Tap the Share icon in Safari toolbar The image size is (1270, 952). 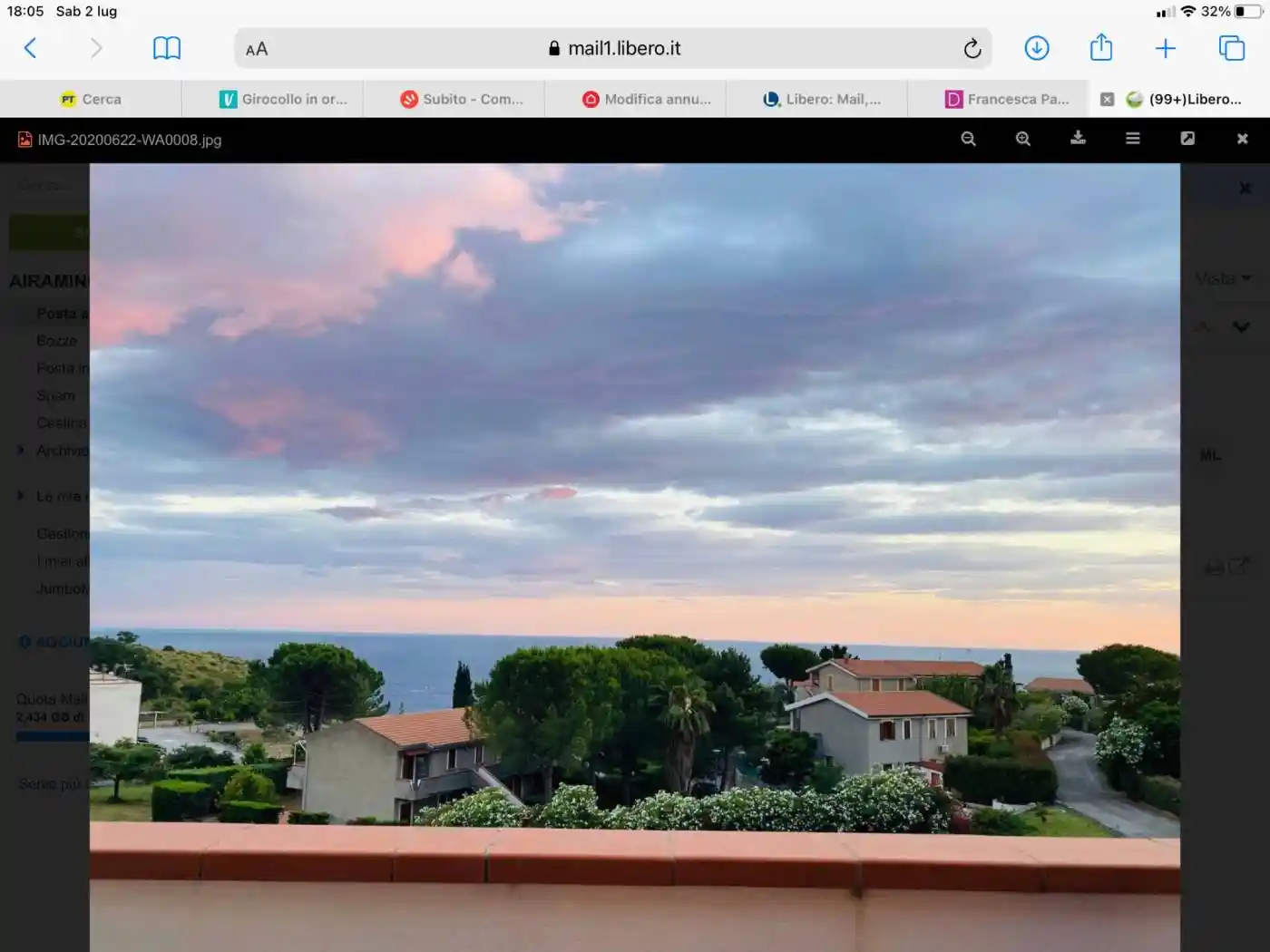click(1100, 48)
